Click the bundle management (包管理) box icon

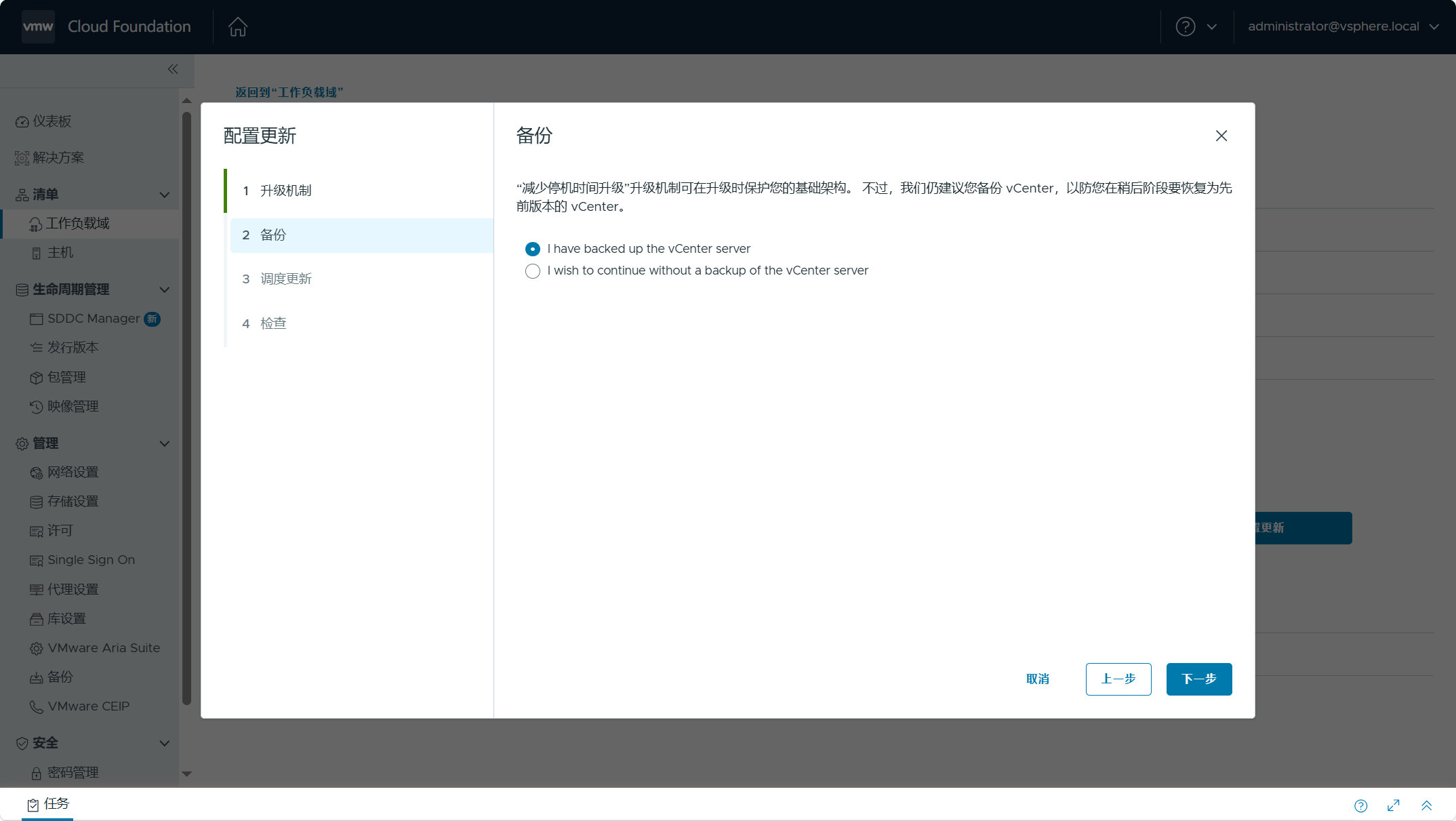37,378
